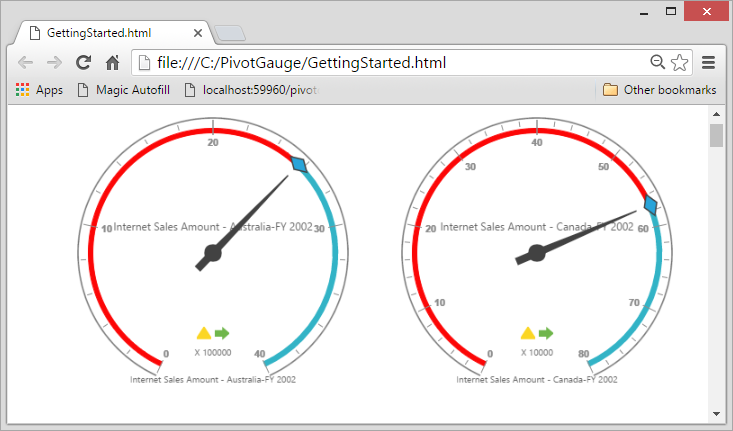Open the Apps shortcut in bookmarks bar
This screenshot has width=733, height=431.
pyautogui.click(x=39, y=90)
